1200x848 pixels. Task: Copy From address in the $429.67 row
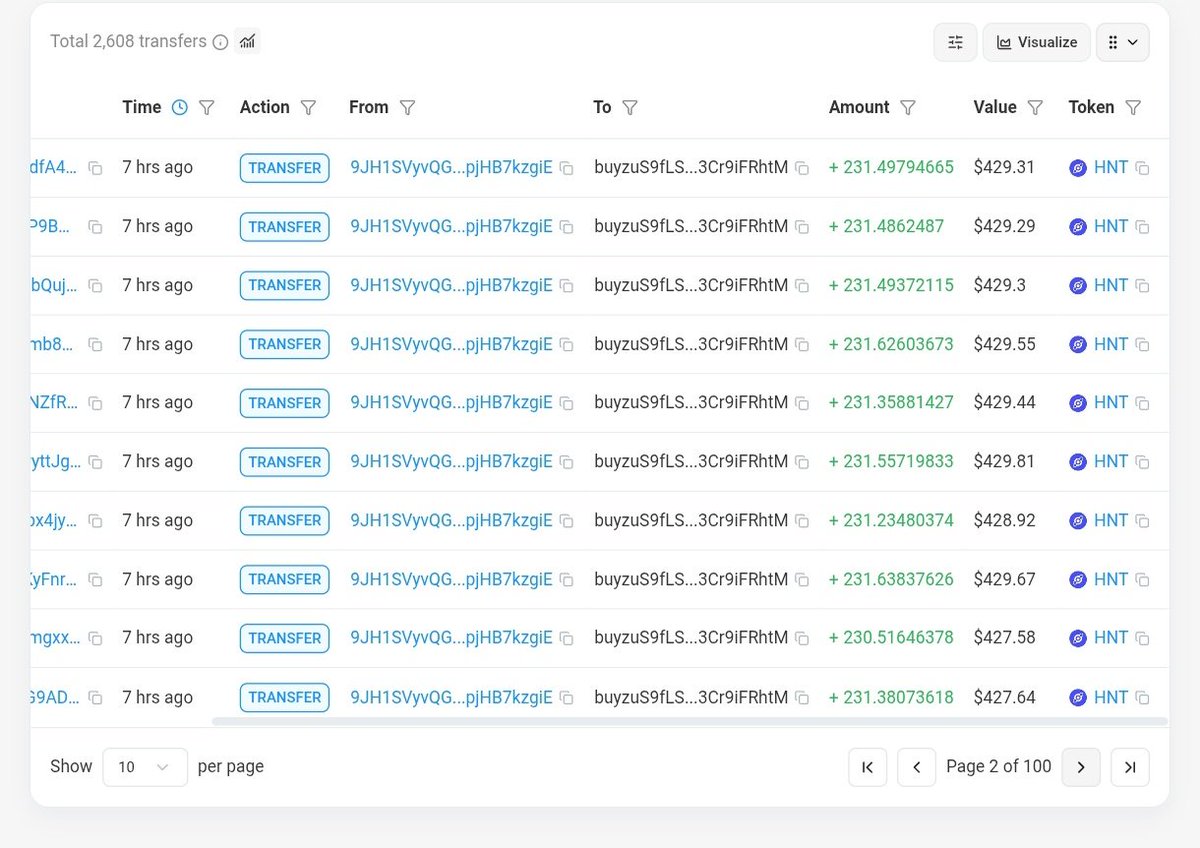pos(567,580)
